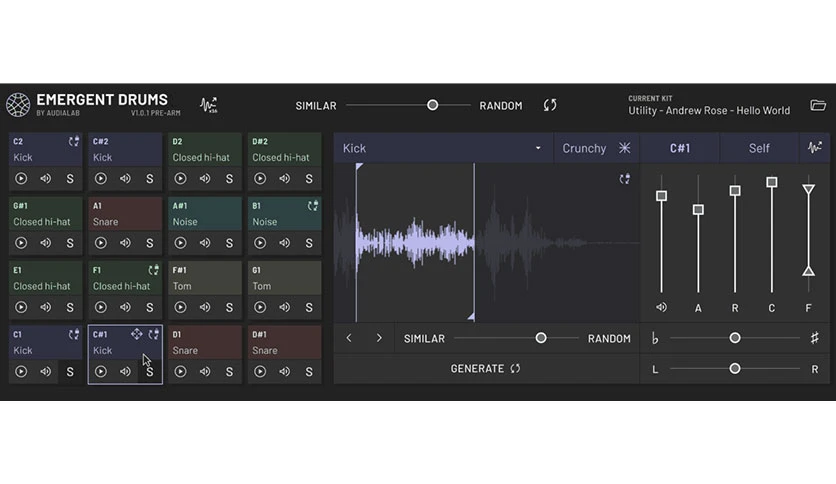This screenshot has height=484, width=836.
Task: Set the C fader level
Action: [771, 182]
